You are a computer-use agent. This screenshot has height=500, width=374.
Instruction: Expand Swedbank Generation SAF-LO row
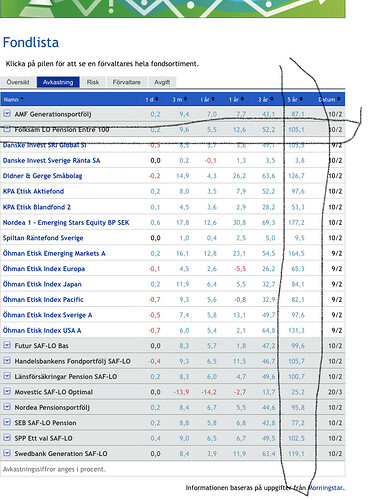[7, 453]
